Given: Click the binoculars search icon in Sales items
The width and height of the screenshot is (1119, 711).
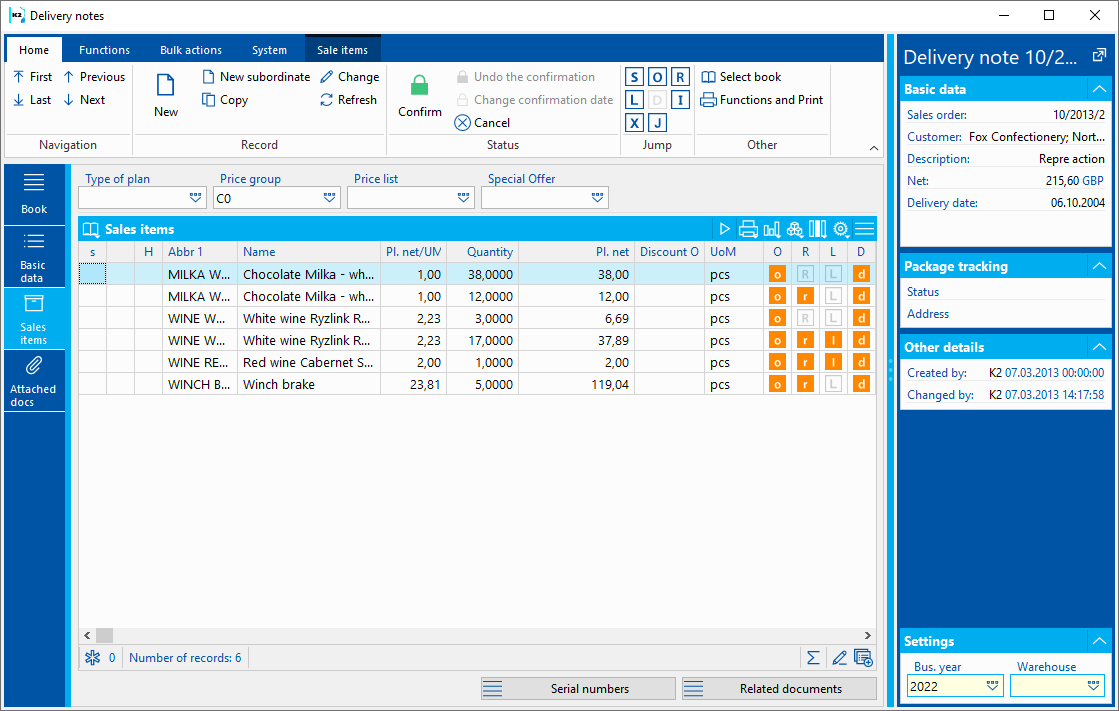Looking at the screenshot, I should click(795, 229).
